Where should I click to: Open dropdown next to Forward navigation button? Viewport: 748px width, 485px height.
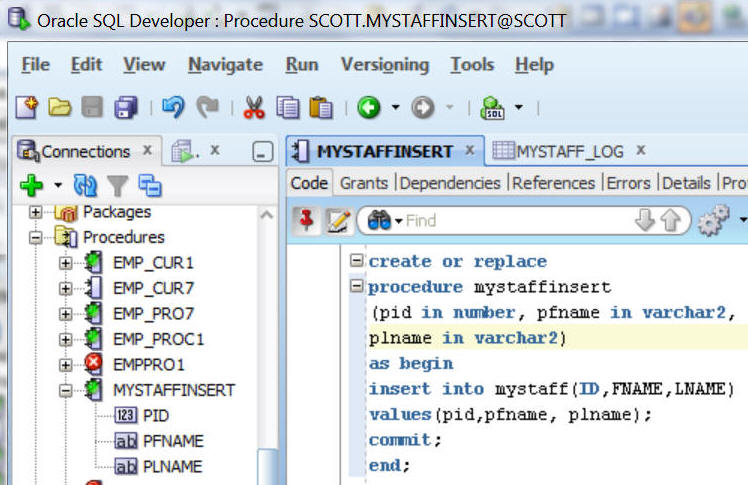click(x=449, y=107)
